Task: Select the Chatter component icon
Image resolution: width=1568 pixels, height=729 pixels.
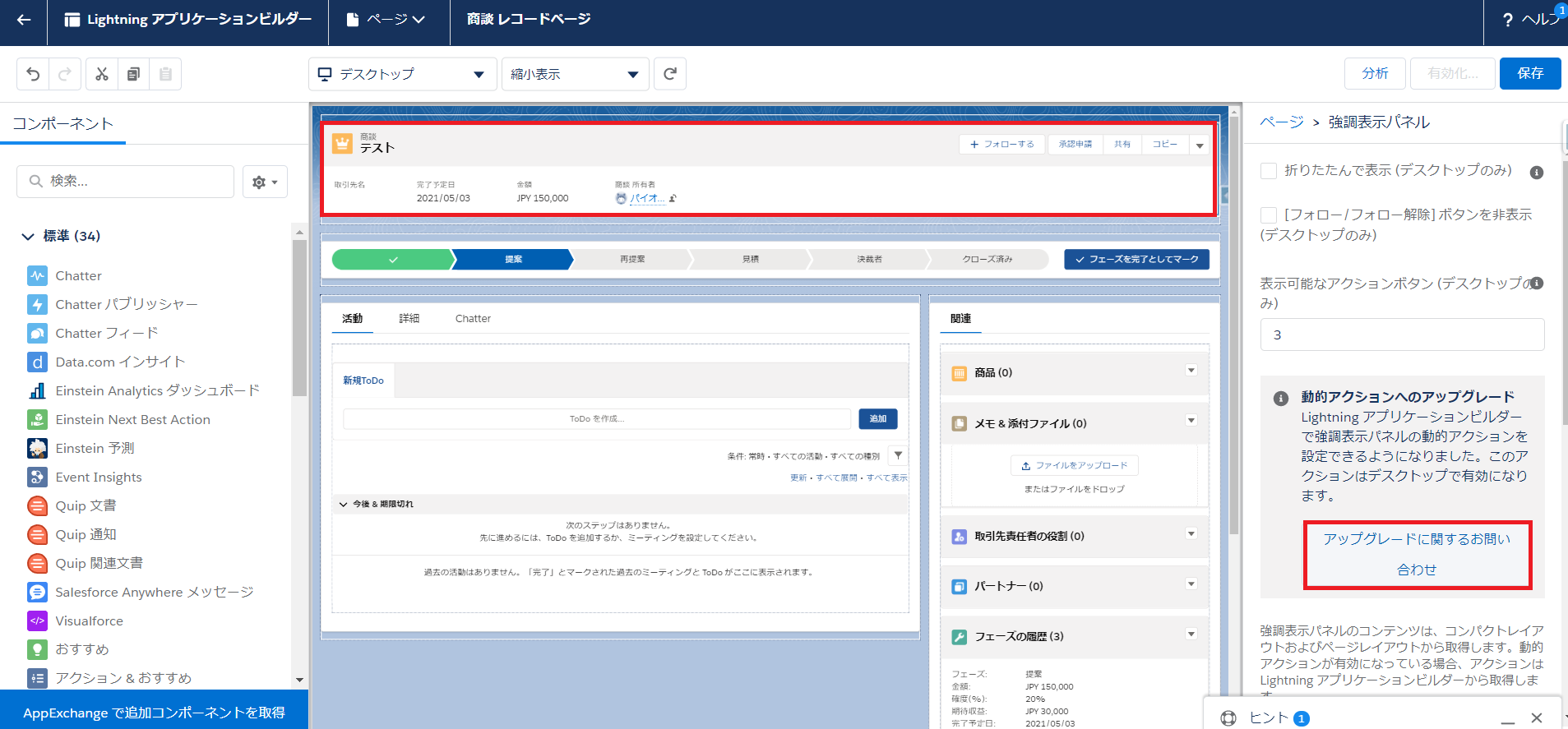Action: pos(37,276)
